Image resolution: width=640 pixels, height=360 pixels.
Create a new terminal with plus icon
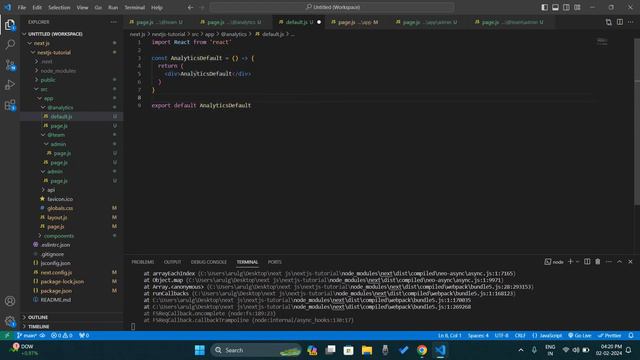click(x=571, y=262)
